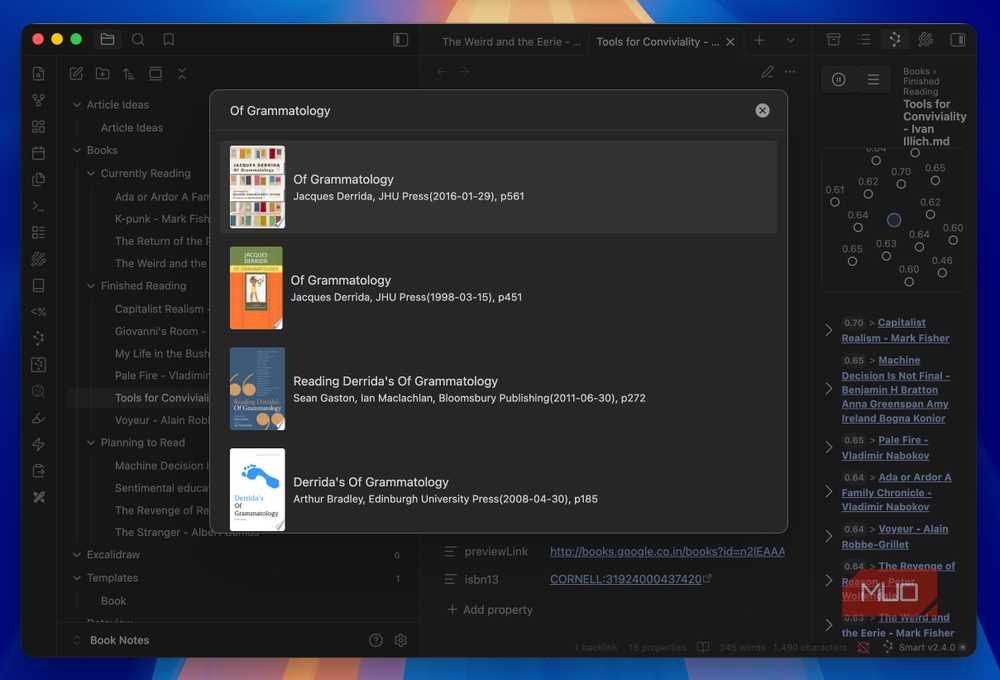Choose Reading Derrida's Of Grammatology result
The height and width of the screenshot is (680, 1000).
point(499,388)
